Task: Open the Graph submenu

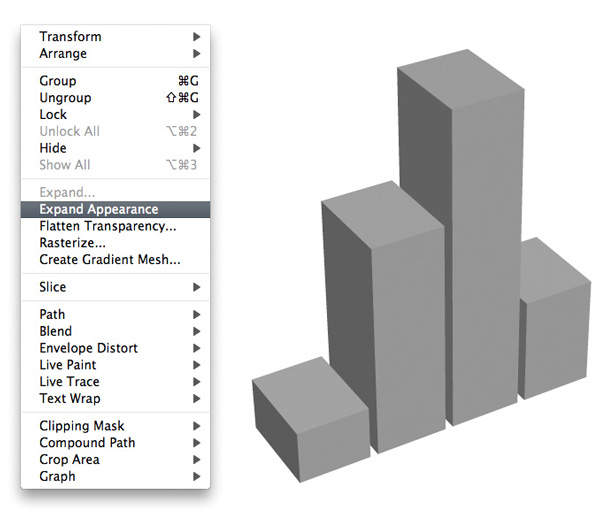Action: tap(116, 476)
